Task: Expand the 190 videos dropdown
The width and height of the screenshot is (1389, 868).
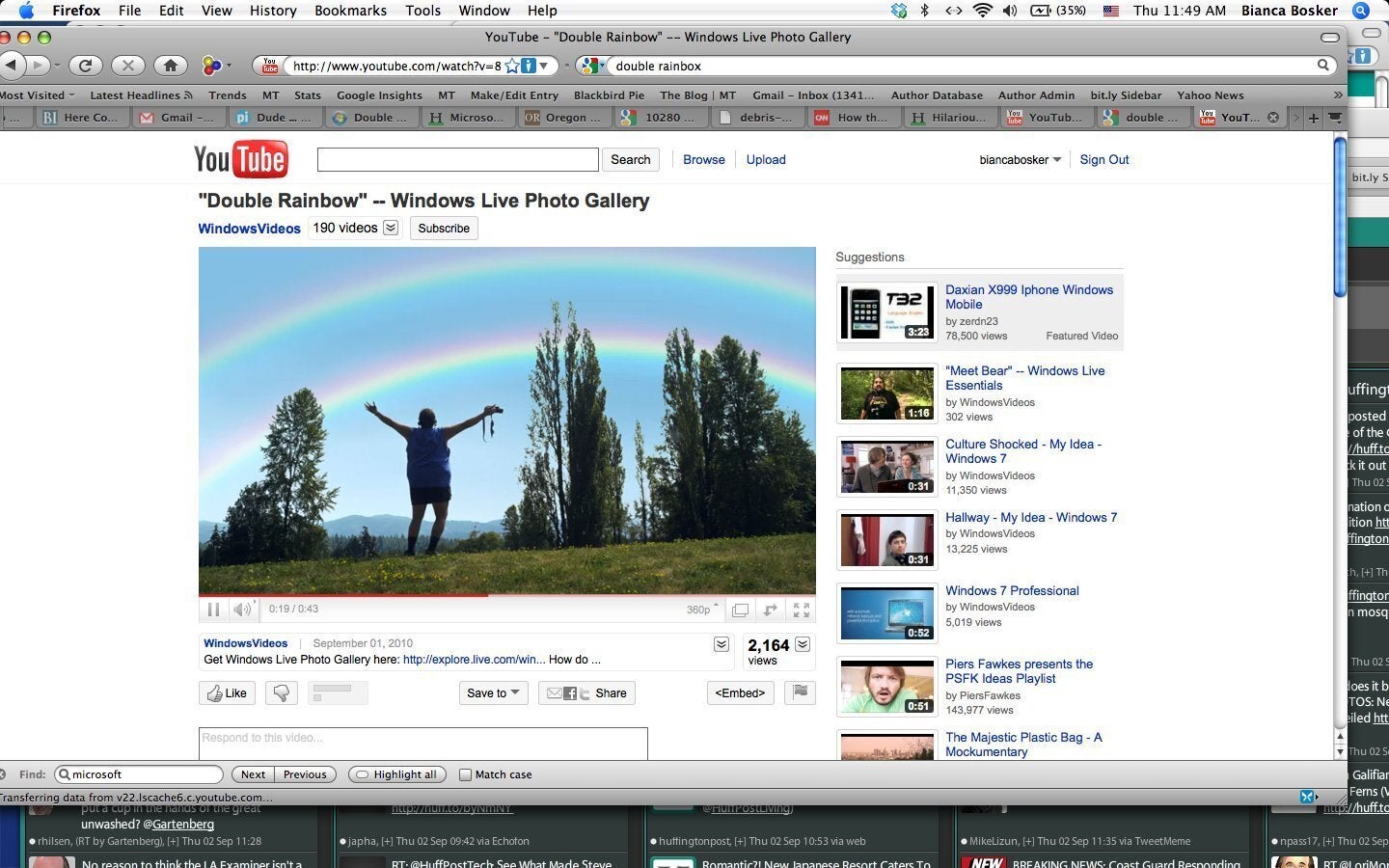Action: click(391, 228)
